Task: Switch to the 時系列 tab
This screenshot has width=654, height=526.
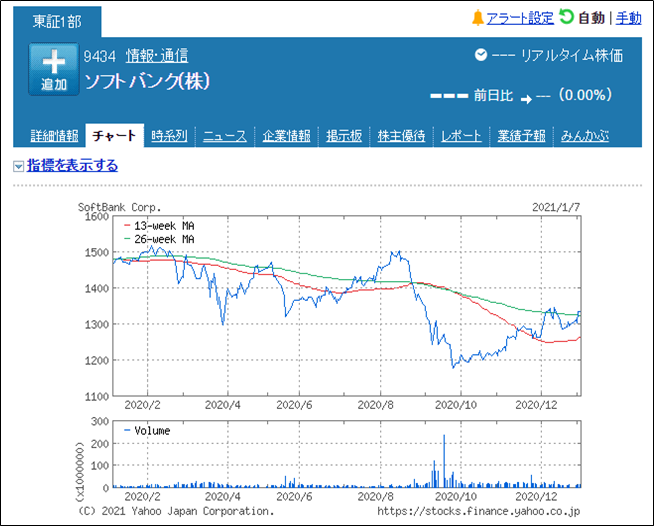Action: point(169,136)
